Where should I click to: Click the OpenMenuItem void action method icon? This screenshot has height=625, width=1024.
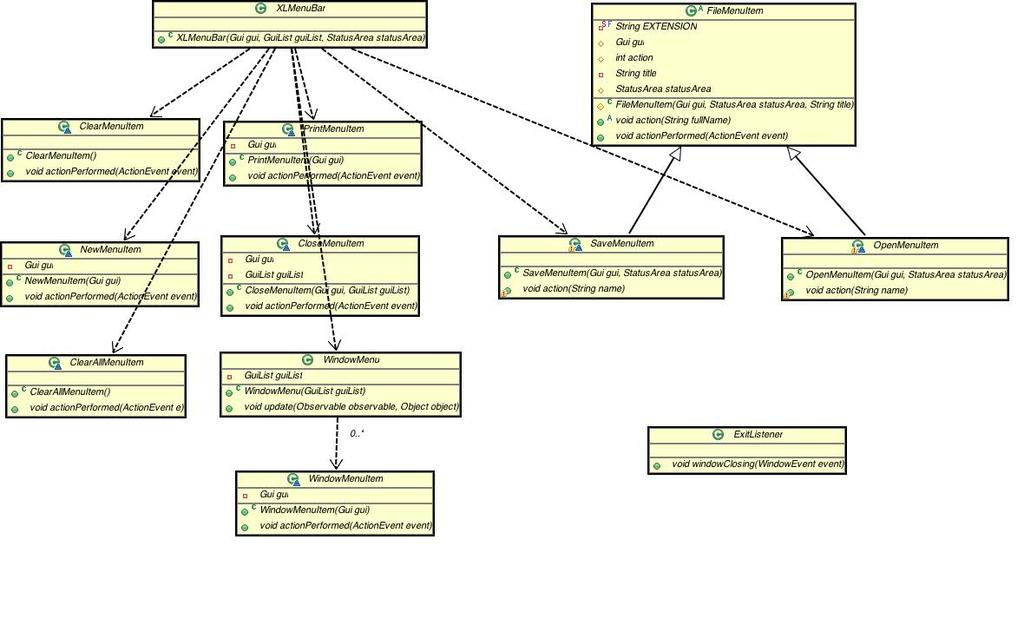tap(789, 293)
